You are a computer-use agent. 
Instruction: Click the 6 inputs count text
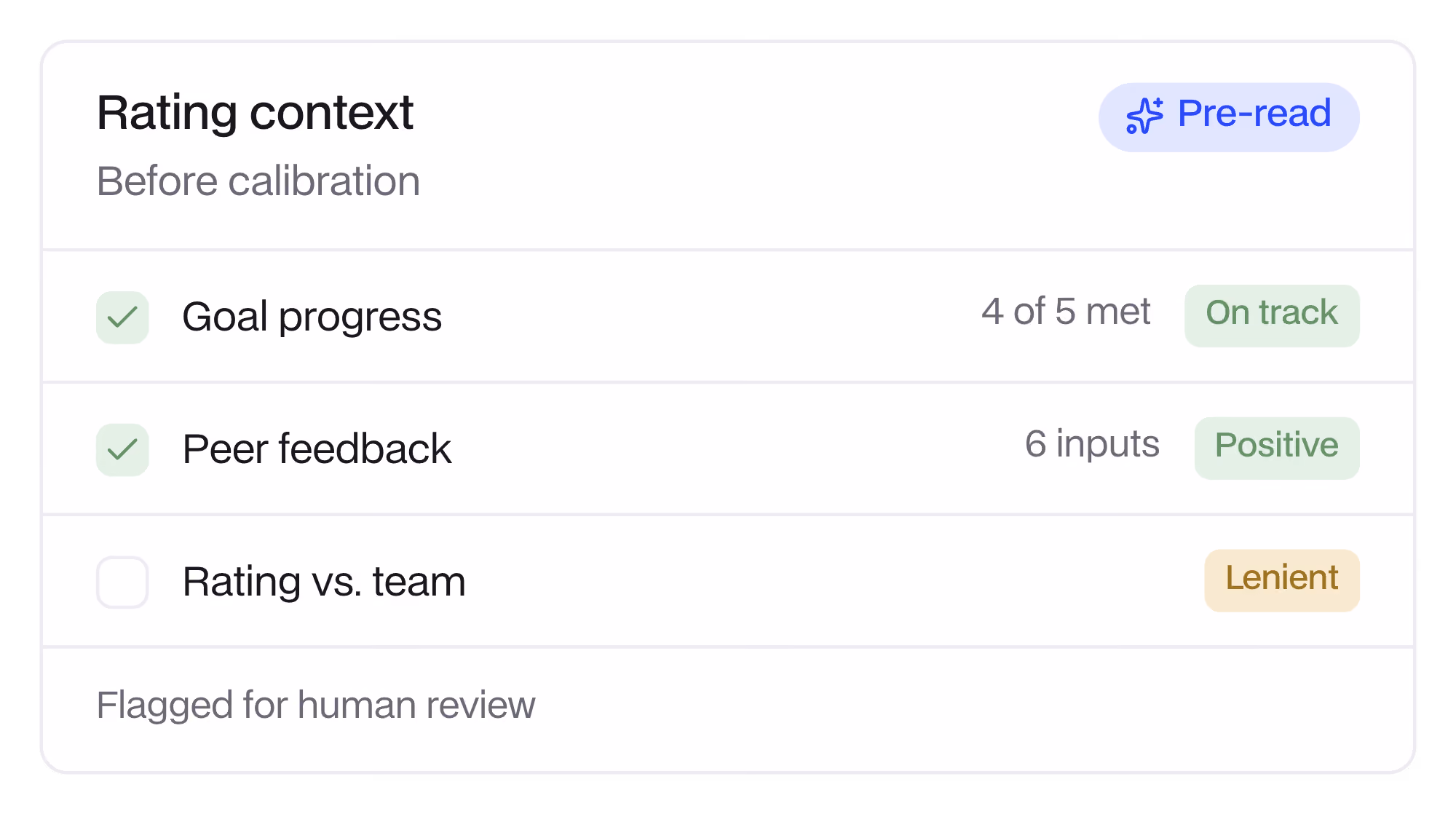pyautogui.click(x=1092, y=444)
